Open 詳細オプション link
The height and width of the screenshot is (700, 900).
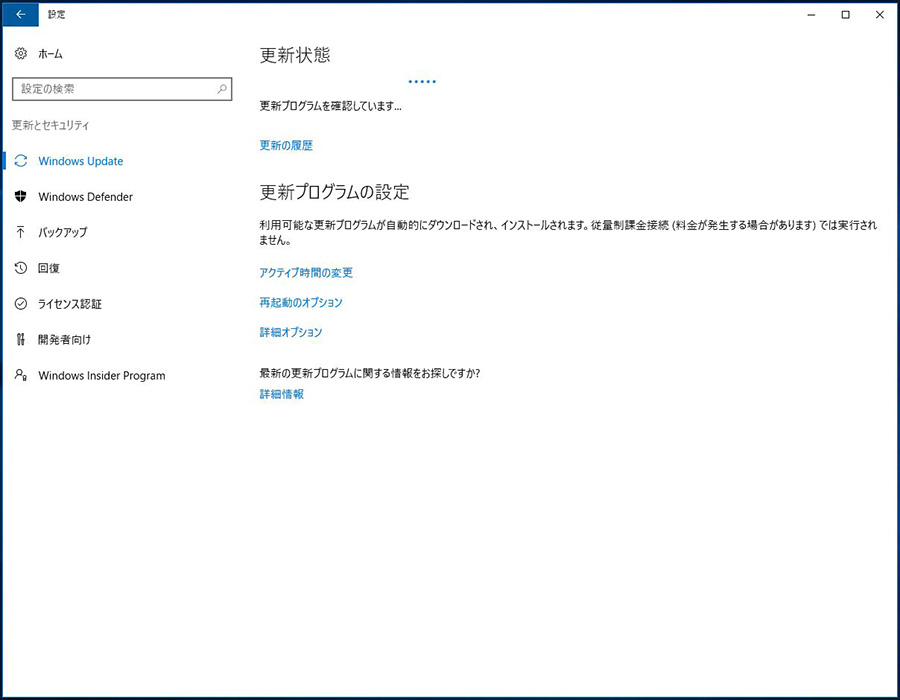tap(291, 332)
